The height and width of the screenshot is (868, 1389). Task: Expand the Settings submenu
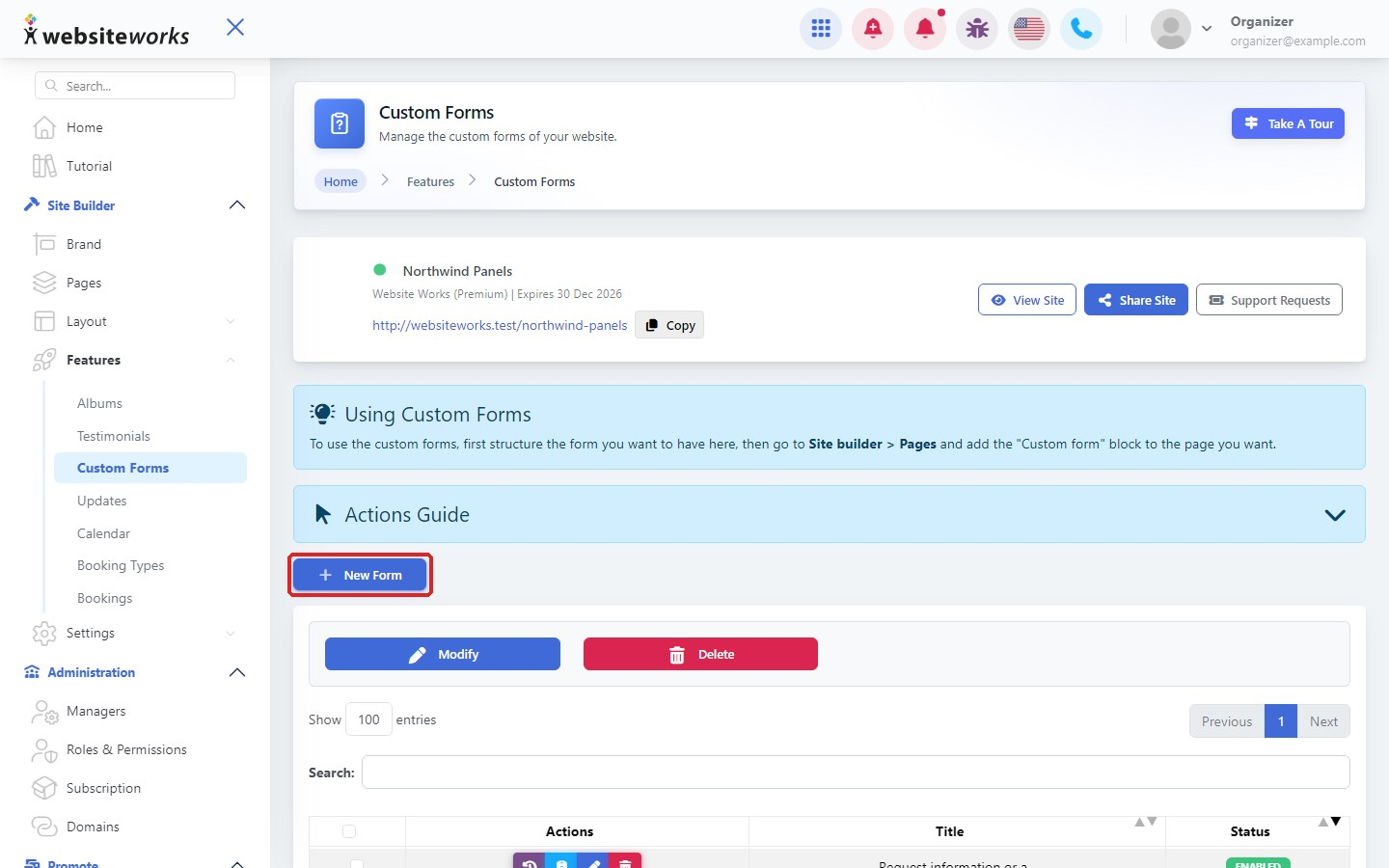[231, 633]
